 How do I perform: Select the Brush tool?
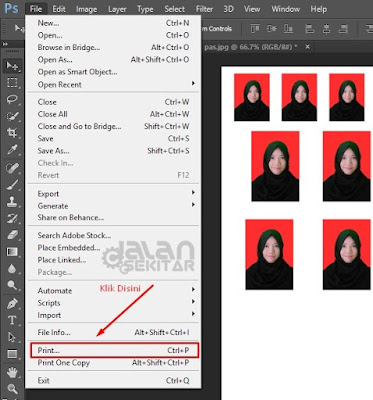(x=12, y=184)
